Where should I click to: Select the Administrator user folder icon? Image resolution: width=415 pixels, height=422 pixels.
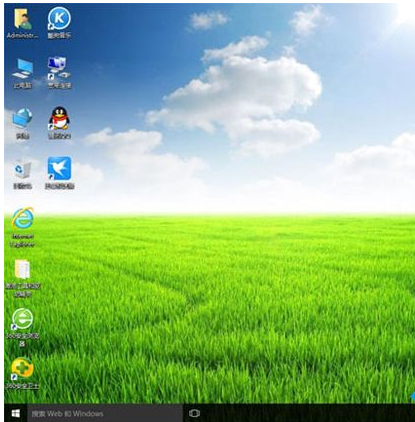22,19
